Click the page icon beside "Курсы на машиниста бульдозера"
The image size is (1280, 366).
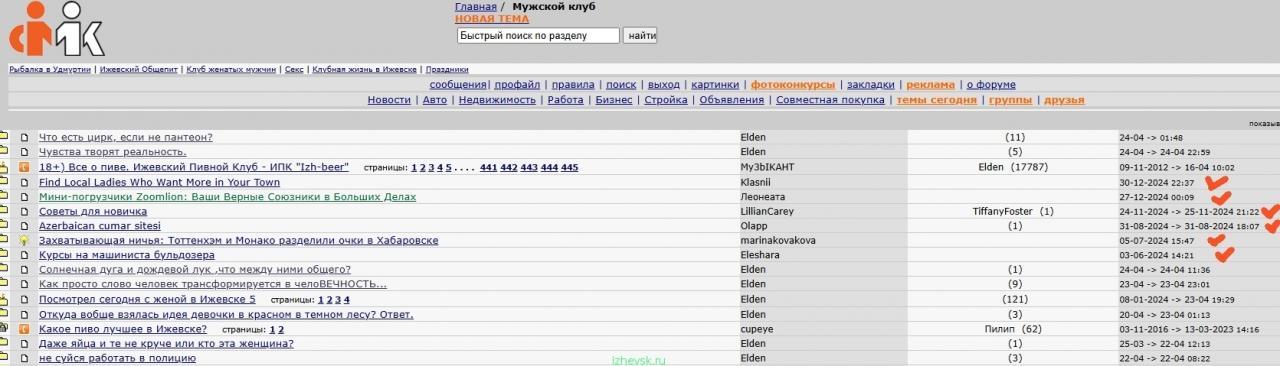point(25,255)
